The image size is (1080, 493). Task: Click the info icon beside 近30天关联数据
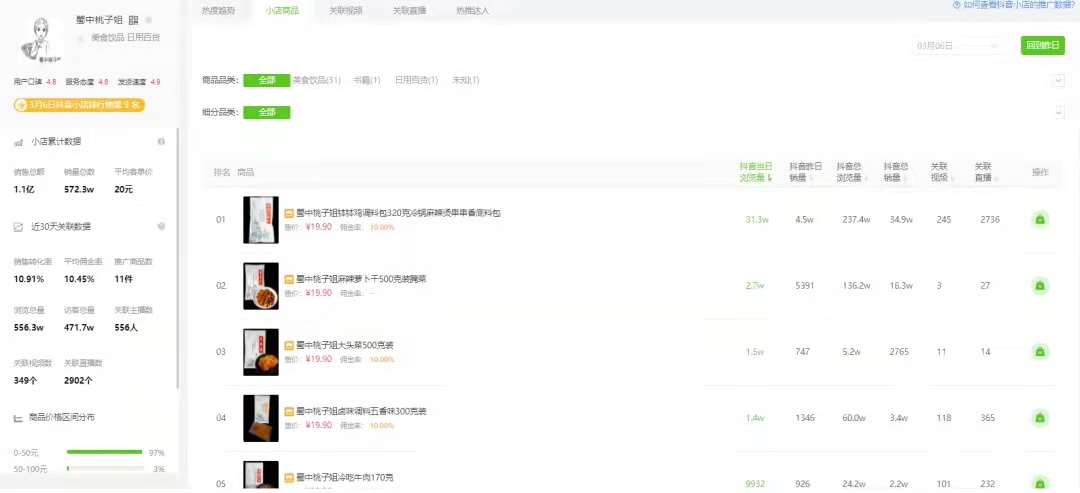click(161, 226)
